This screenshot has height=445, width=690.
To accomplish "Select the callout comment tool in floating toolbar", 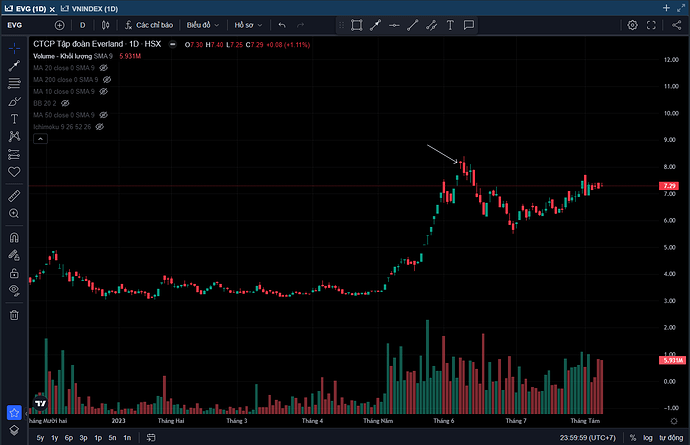I will (x=469, y=25).
